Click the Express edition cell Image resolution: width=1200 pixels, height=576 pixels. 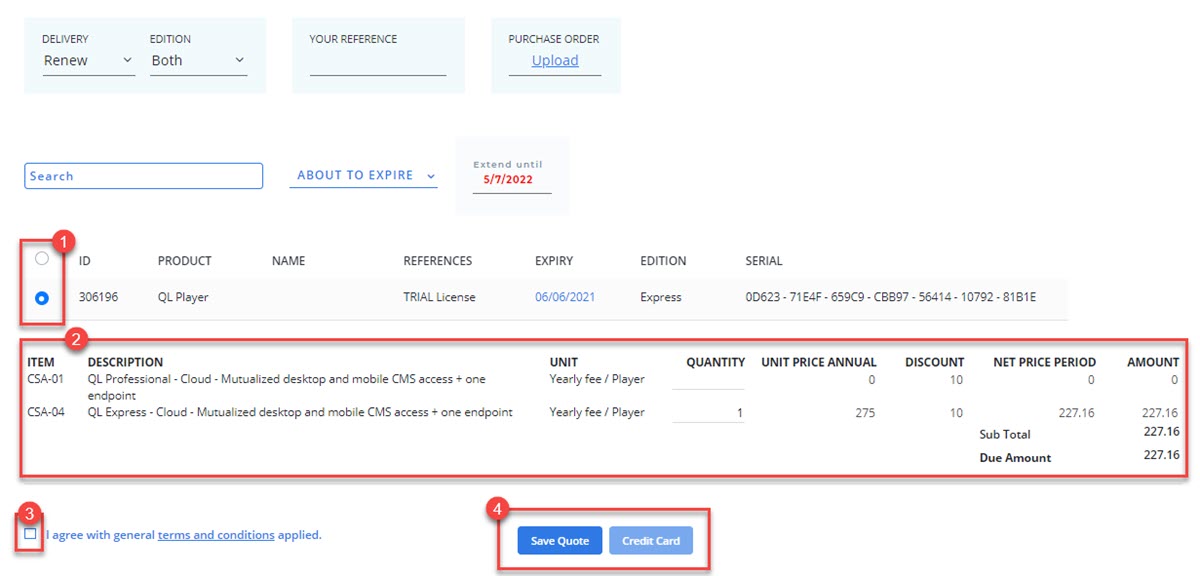pos(661,297)
